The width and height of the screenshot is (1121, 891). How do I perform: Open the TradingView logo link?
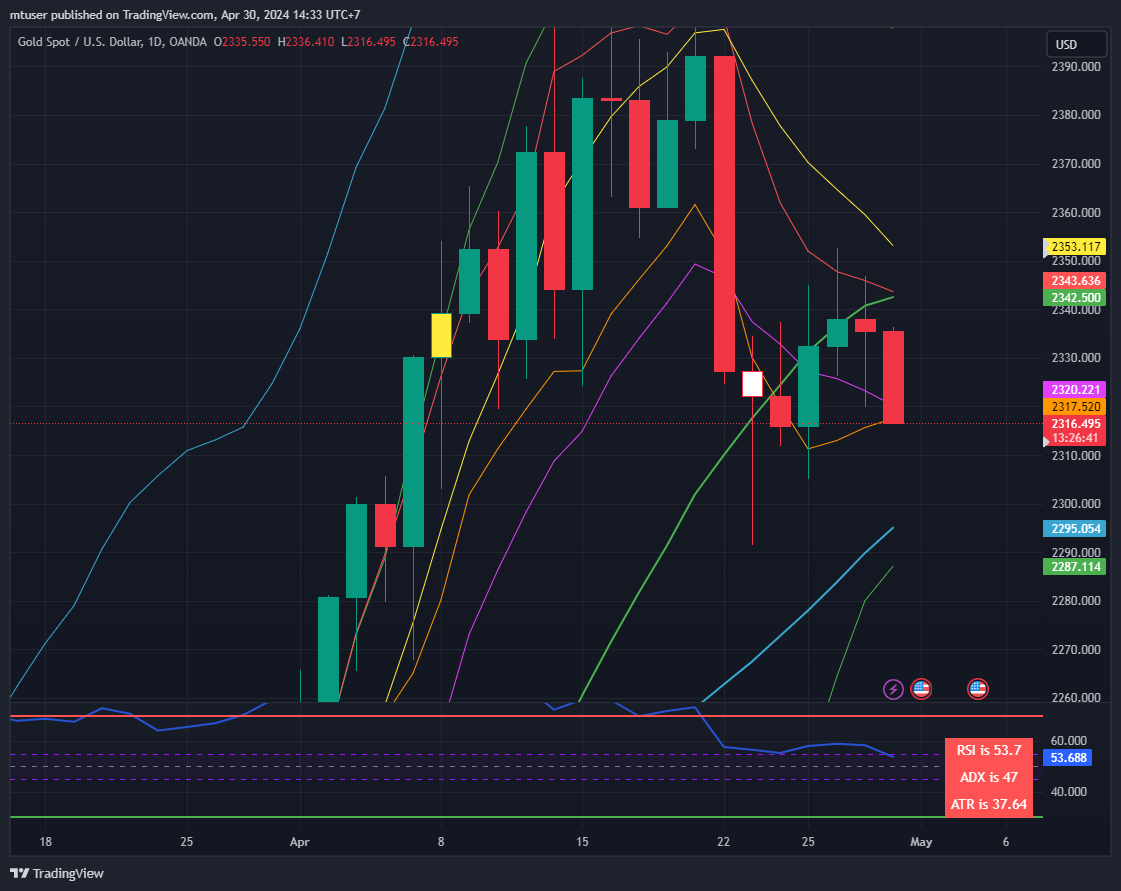[x=57, y=873]
